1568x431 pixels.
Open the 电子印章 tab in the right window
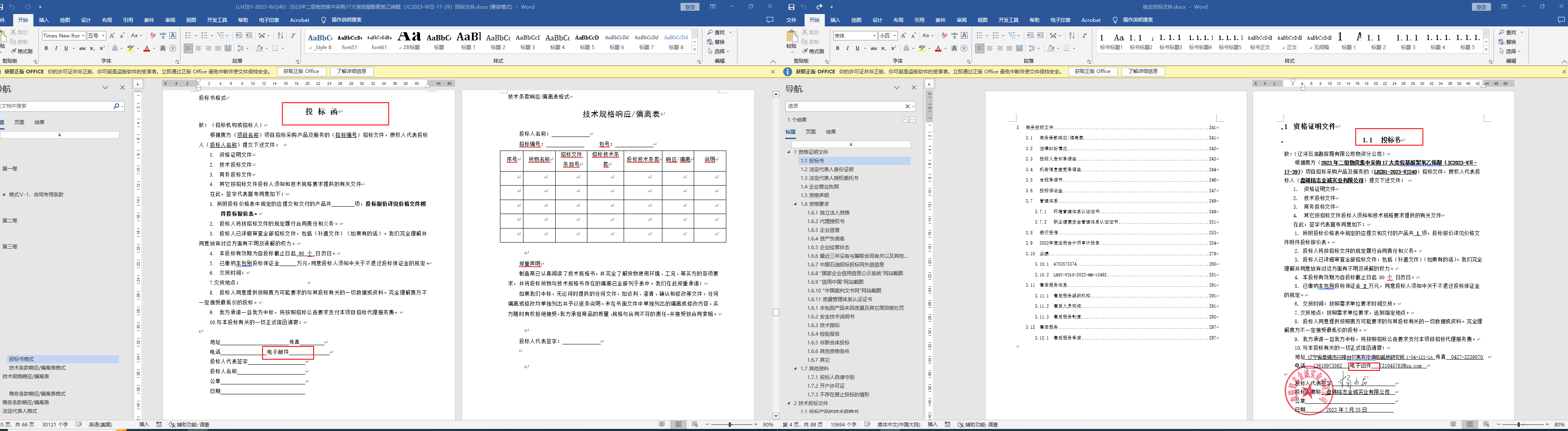click(1060, 20)
